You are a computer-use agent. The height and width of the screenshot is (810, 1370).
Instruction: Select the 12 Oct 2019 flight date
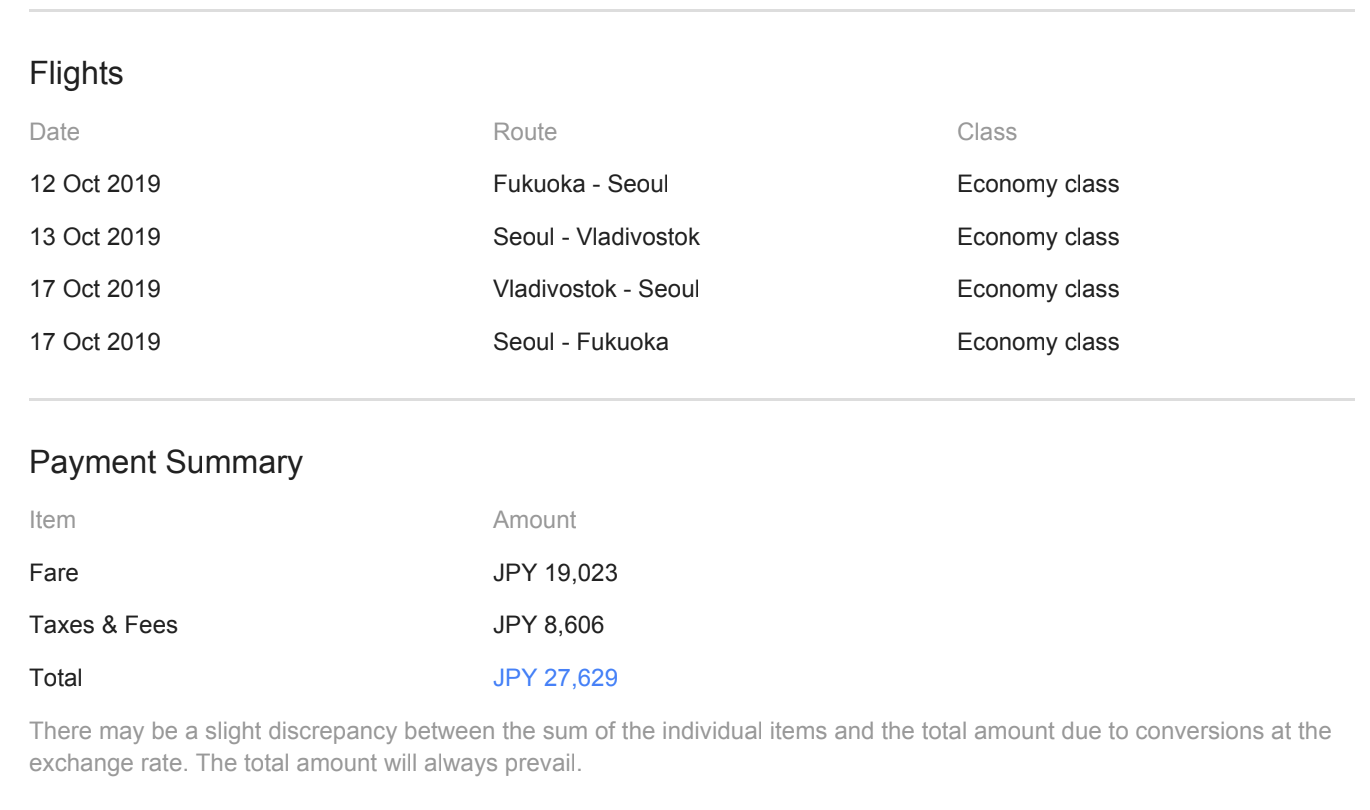(x=95, y=185)
